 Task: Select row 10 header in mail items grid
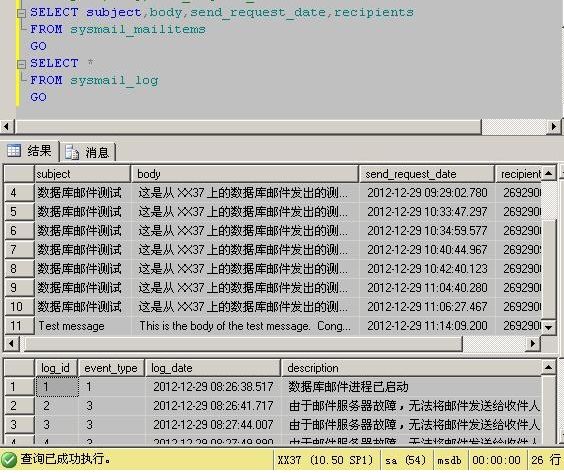[19, 307]
